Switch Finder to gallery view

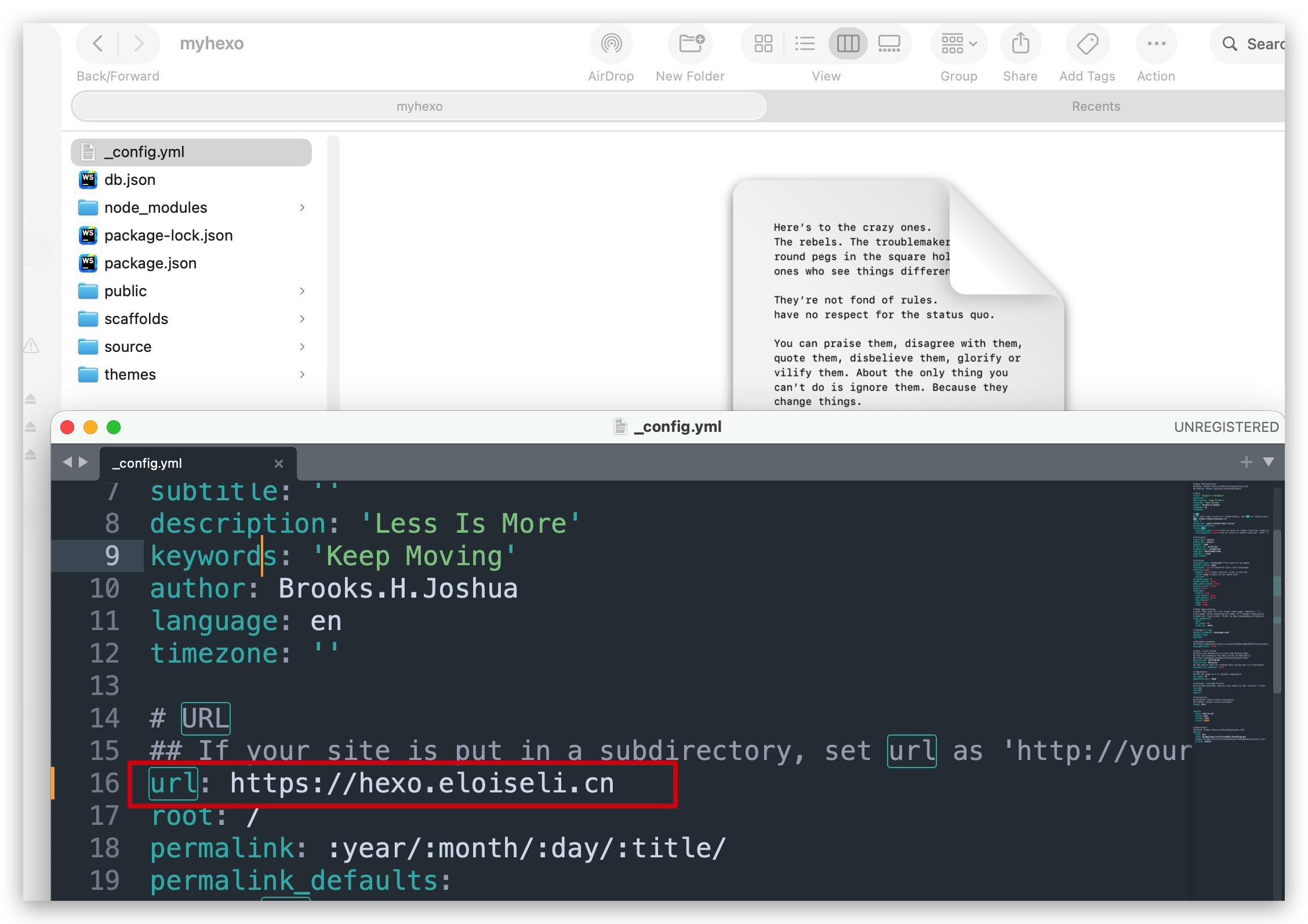889,43
